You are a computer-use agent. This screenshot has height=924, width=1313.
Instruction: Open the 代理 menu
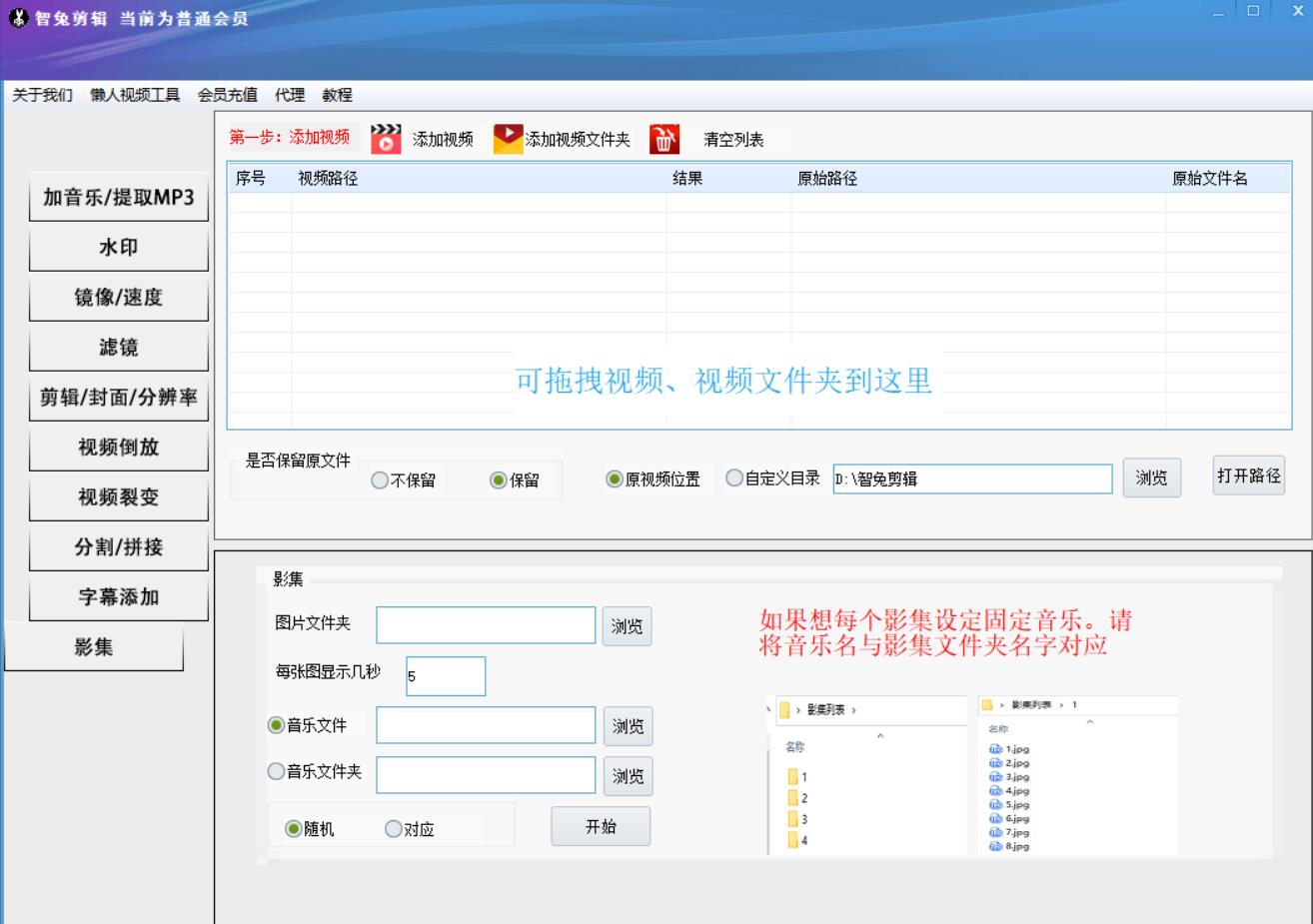290,95
